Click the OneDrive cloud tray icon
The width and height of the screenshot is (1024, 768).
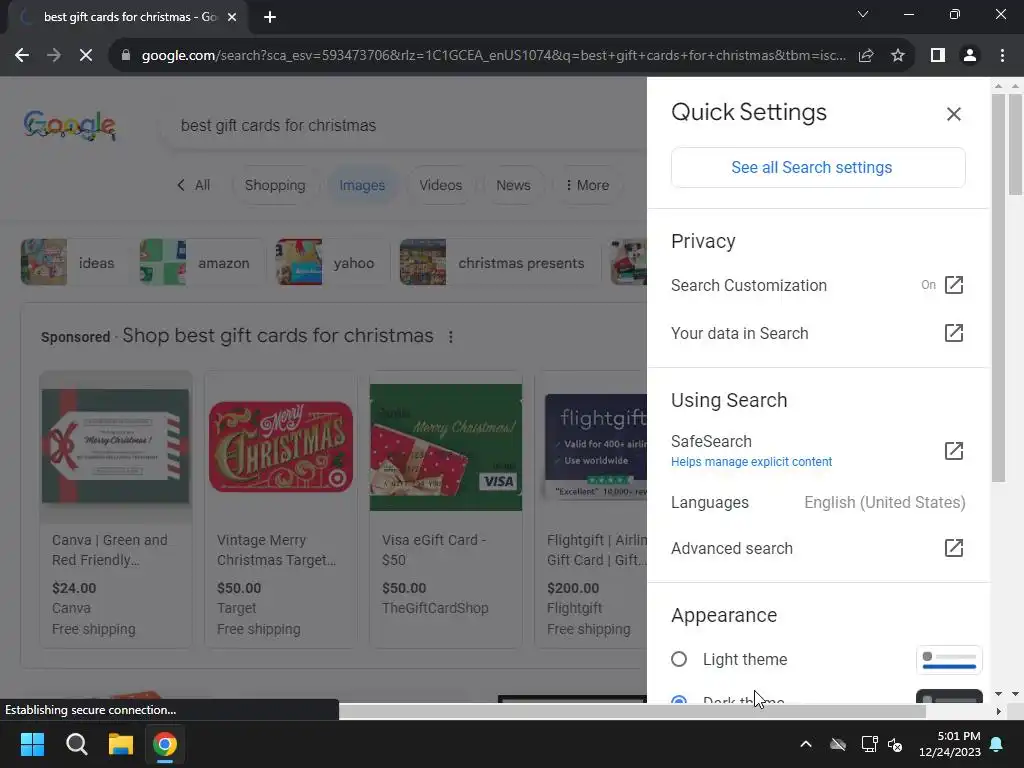coord(838,744)
